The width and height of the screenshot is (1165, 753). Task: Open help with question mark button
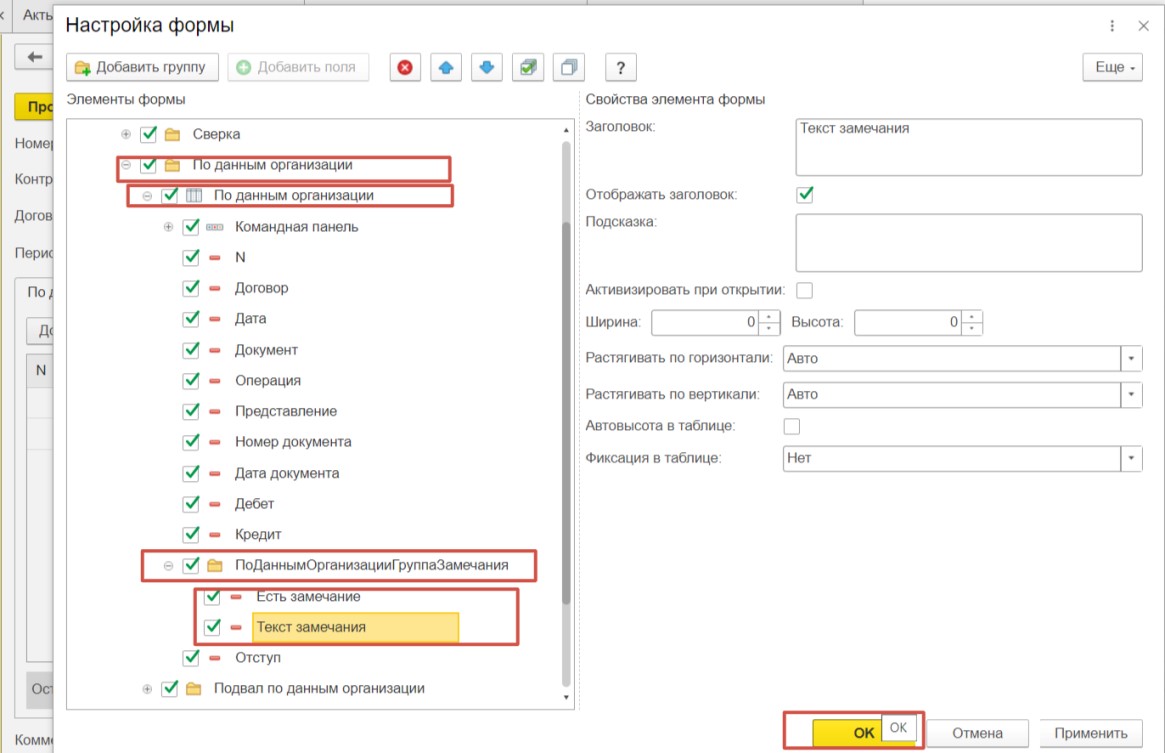tap(621, 67)
